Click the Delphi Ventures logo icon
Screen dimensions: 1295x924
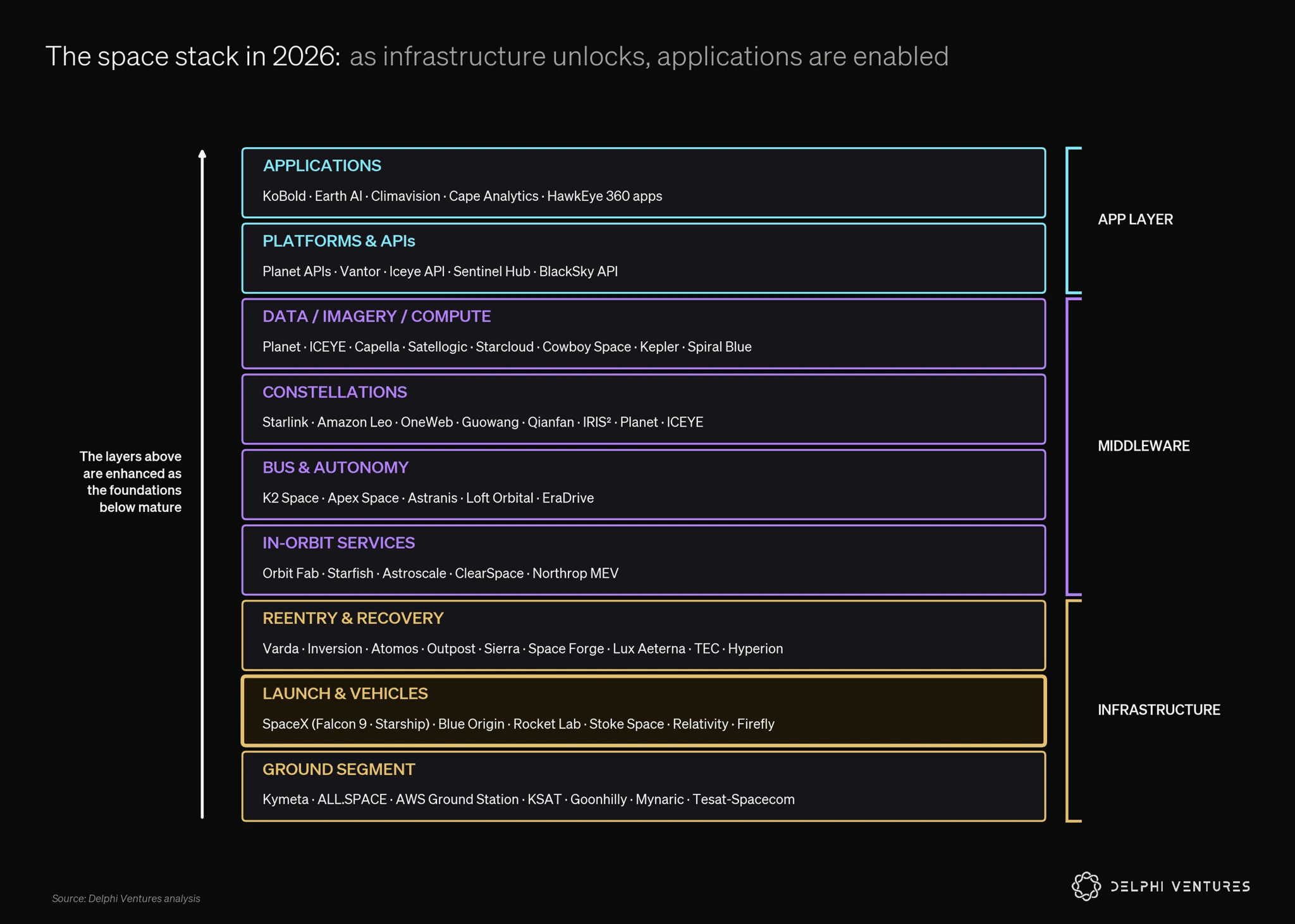pyautogui.click(x=1086, y=886)
